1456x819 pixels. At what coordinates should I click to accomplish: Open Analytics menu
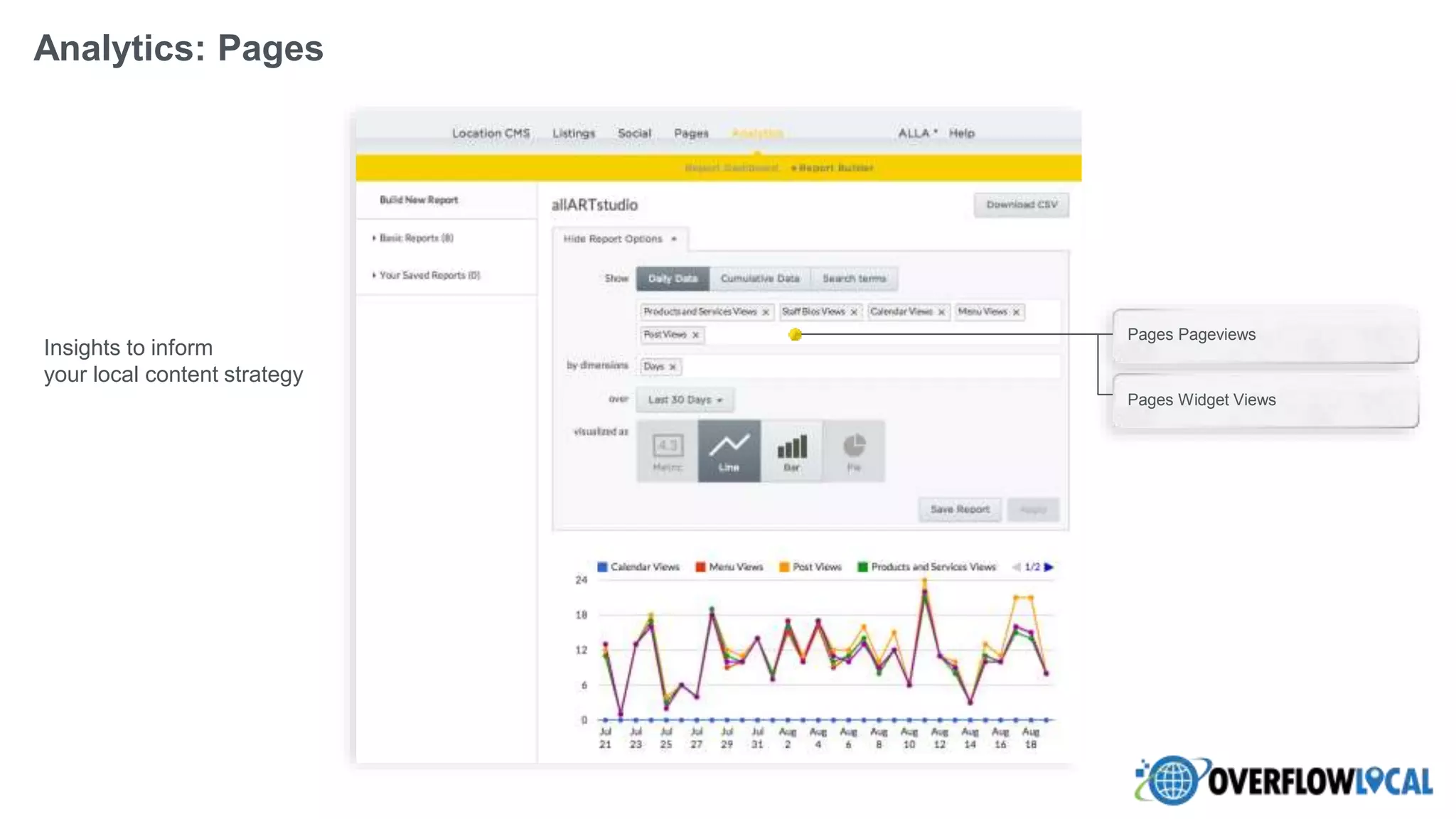[757, 133]
